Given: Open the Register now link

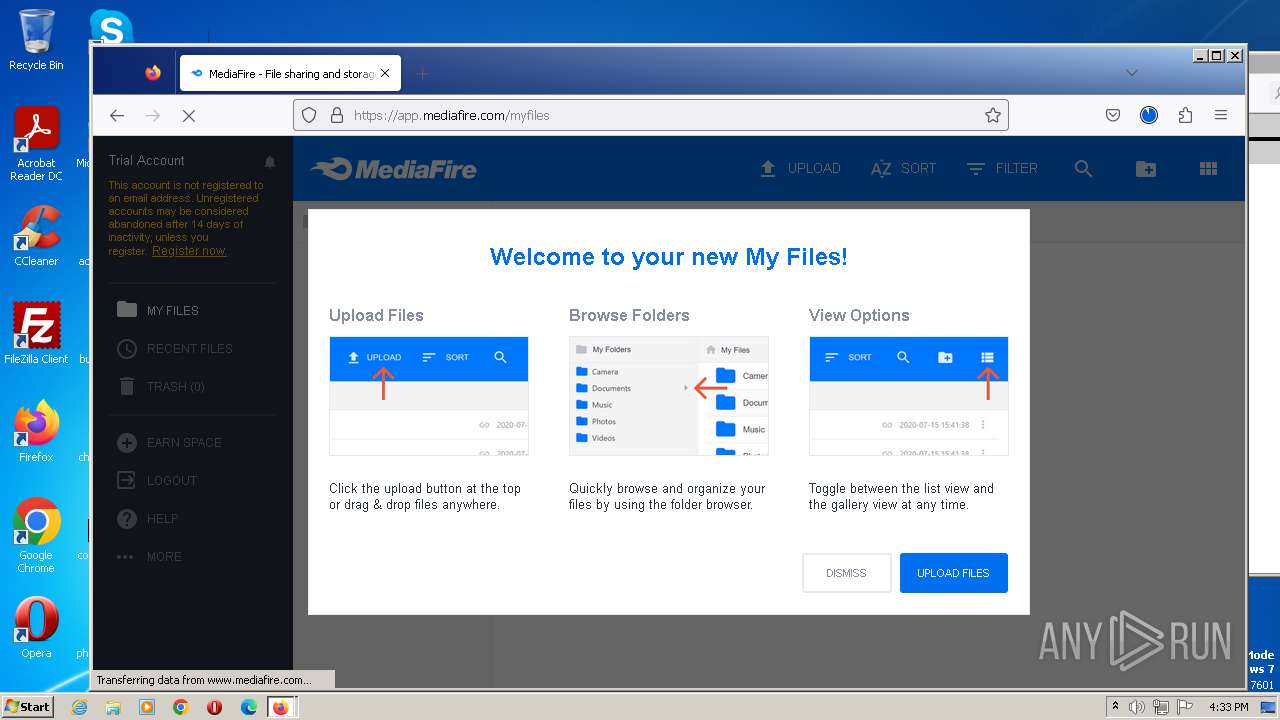Looking at the screenshot, I should [x=189, y=251].
